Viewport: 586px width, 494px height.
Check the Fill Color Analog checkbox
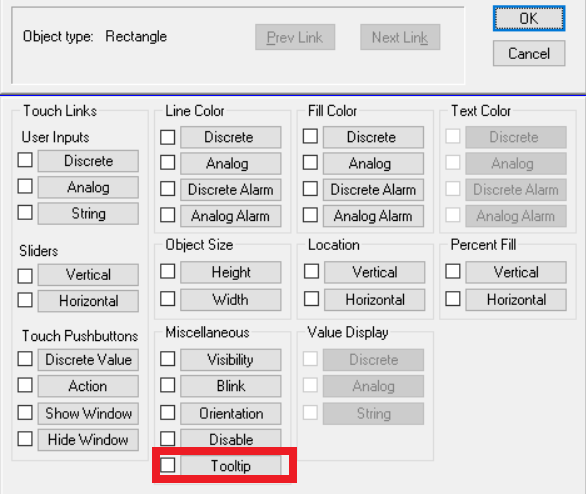tap(310, 163)
